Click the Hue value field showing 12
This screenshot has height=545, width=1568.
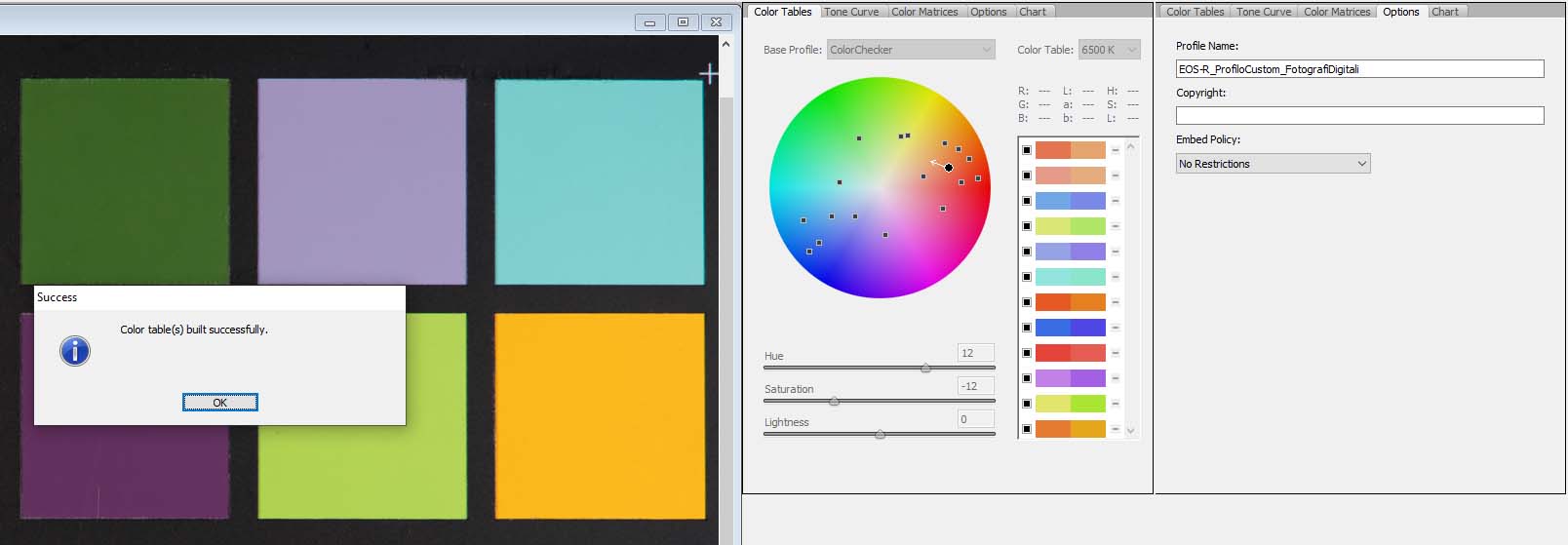tap(975, 353)
